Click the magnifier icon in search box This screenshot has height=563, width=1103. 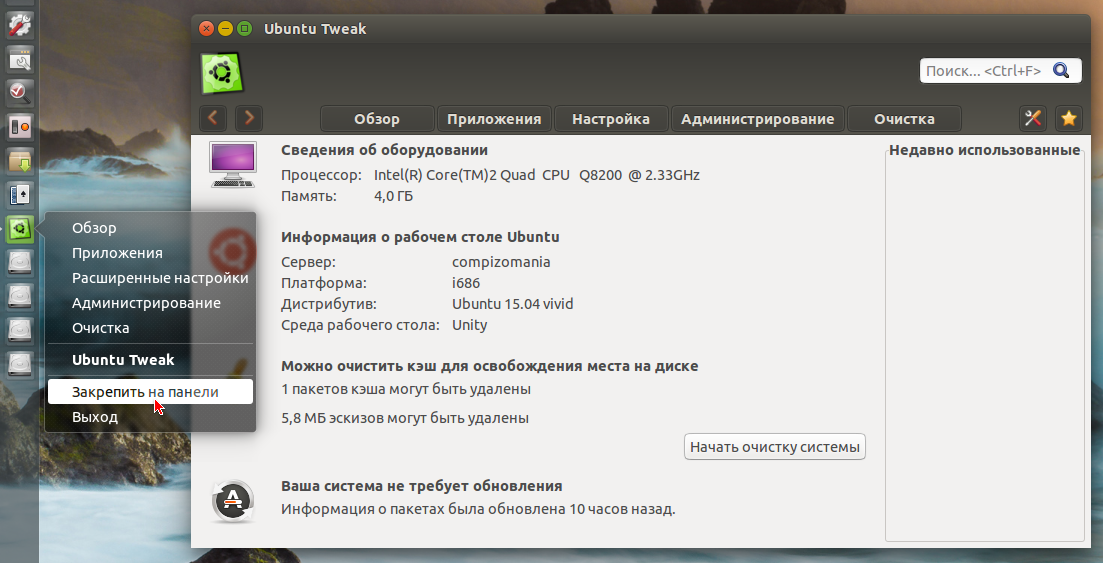click(1061, 70)
